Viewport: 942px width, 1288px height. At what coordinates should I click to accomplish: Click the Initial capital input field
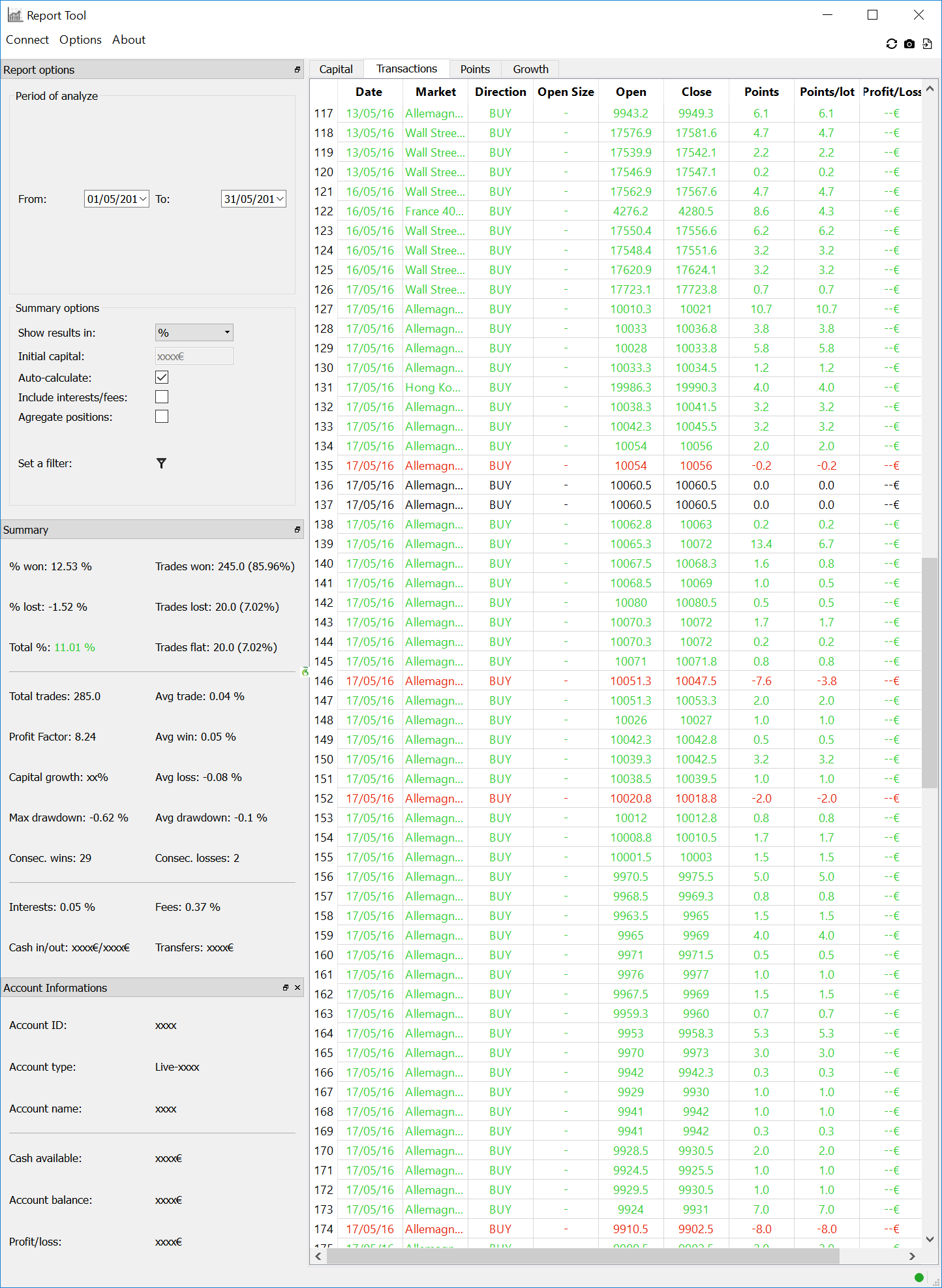click(x=194, y=356)
